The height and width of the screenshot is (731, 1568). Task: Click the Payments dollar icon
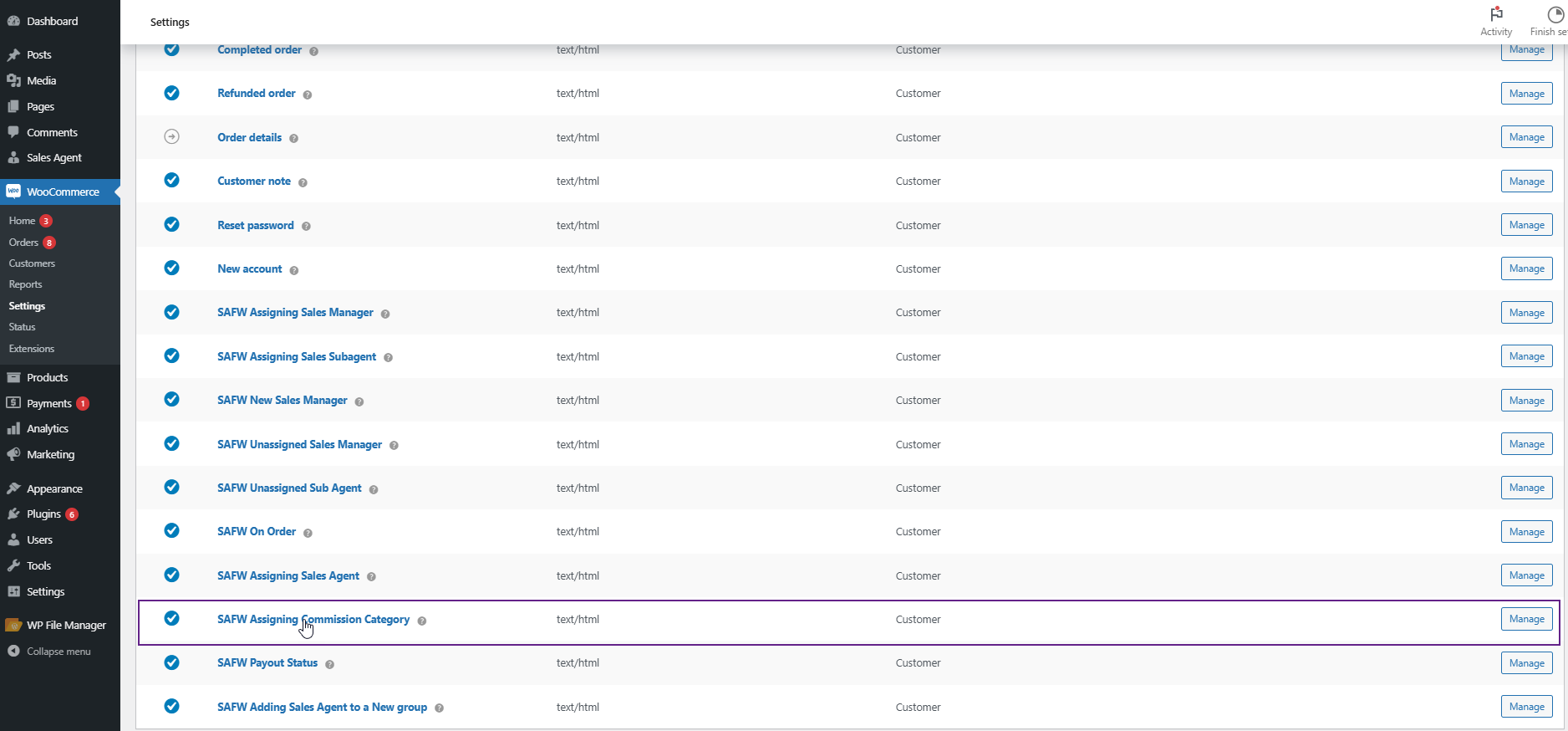[x=13, y=403]
